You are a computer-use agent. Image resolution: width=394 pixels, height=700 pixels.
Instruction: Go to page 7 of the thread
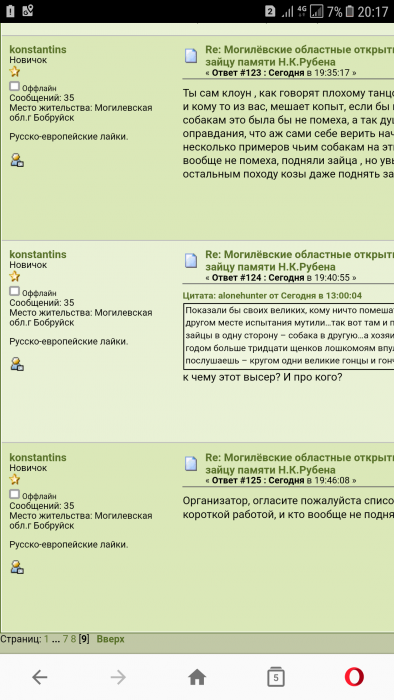tap(65, 639)
